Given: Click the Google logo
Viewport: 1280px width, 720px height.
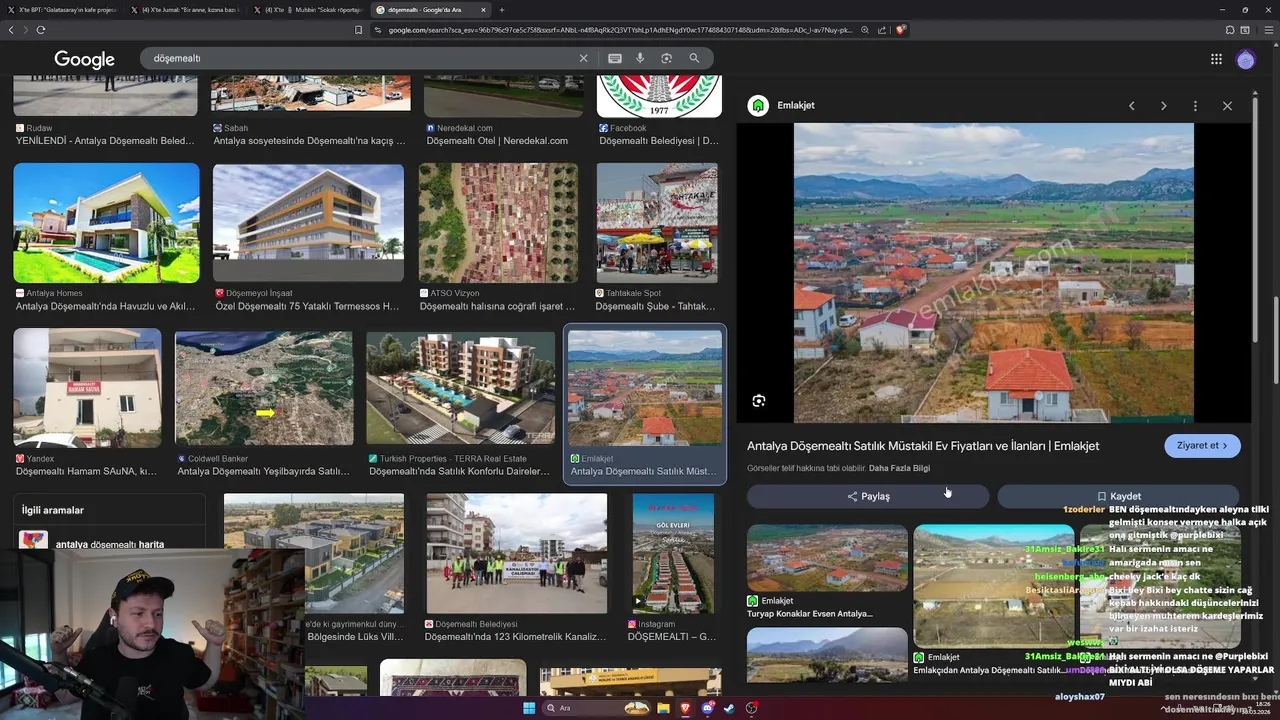Looking at the screenshot, I should click(x=84, y=60).
